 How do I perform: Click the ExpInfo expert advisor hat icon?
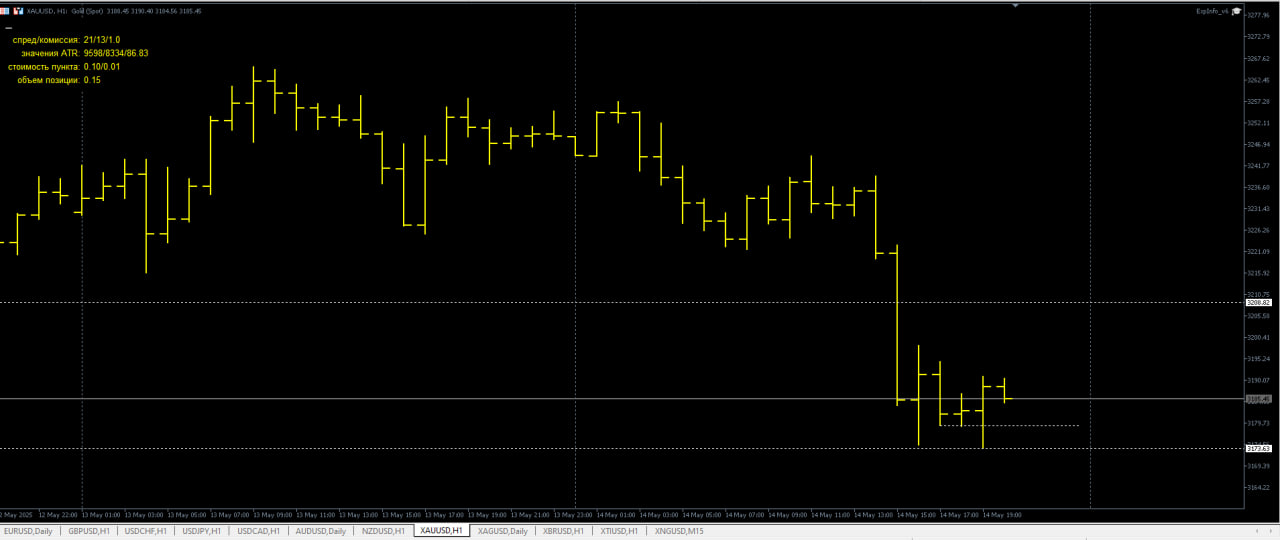(x=1236, y=11)
